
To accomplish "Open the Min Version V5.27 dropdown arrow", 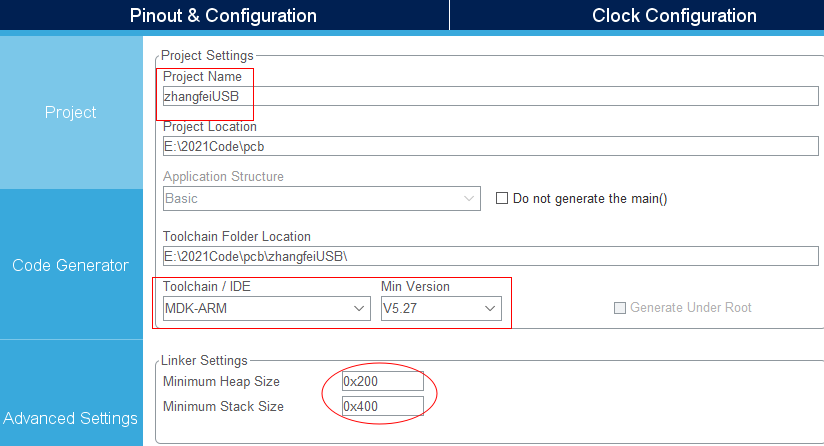I will 490,308.
